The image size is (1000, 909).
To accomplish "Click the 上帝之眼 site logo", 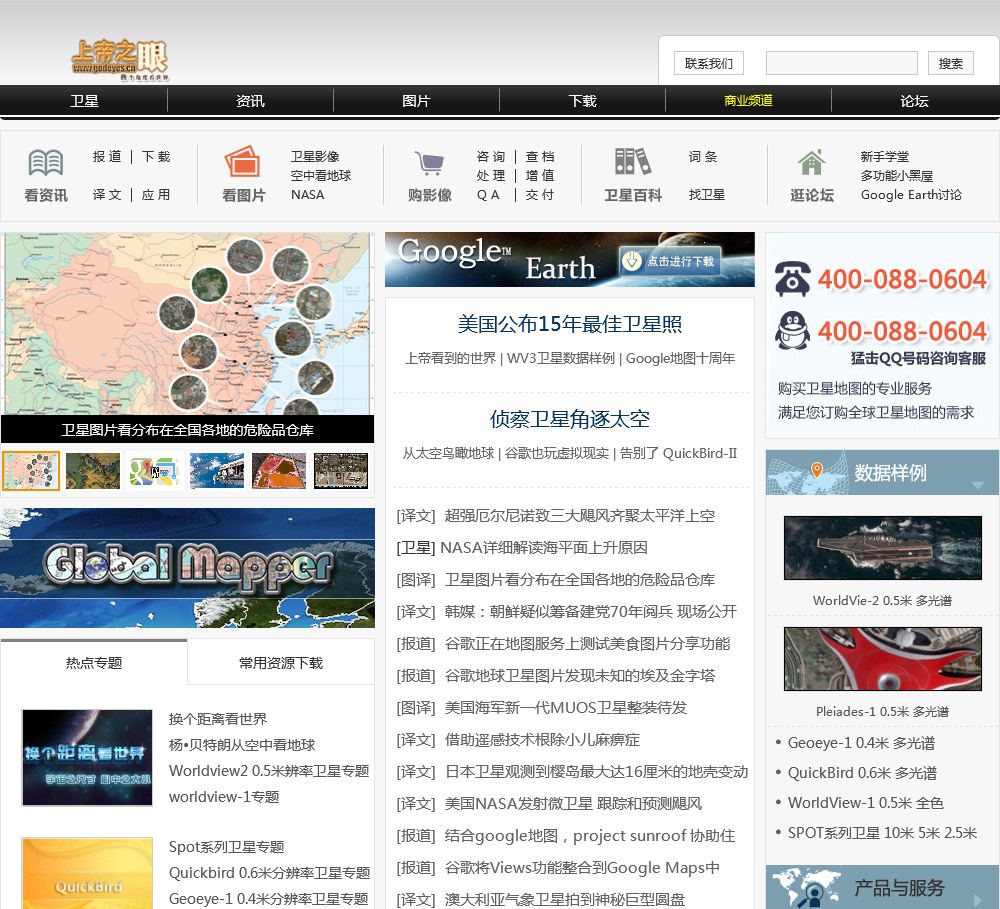I will tap(120, 60).
